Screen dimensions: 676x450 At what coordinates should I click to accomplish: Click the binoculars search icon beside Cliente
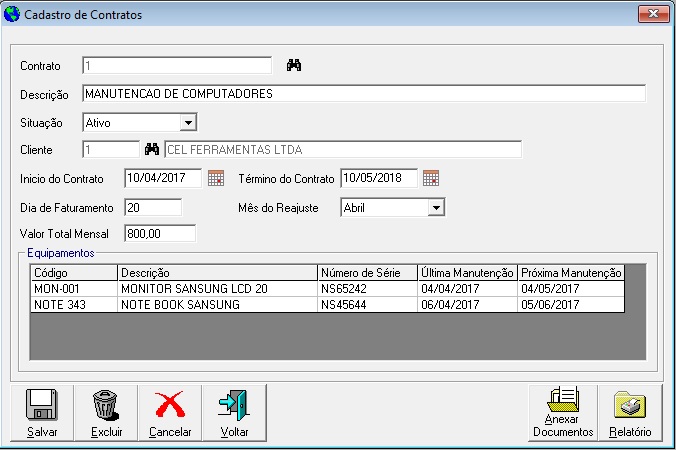click(152, 149)
